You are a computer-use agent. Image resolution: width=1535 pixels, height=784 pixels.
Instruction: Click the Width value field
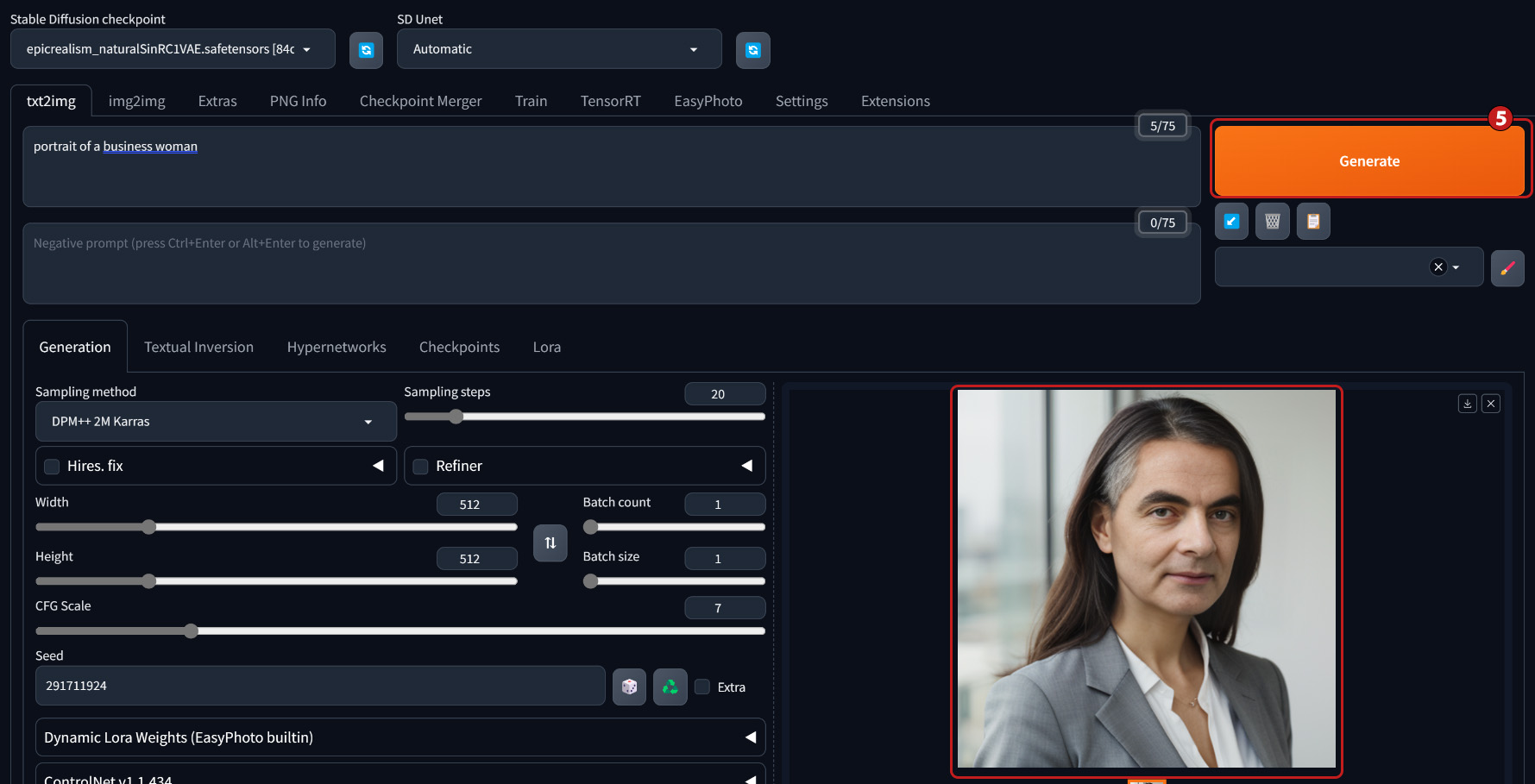coord(477,505)
